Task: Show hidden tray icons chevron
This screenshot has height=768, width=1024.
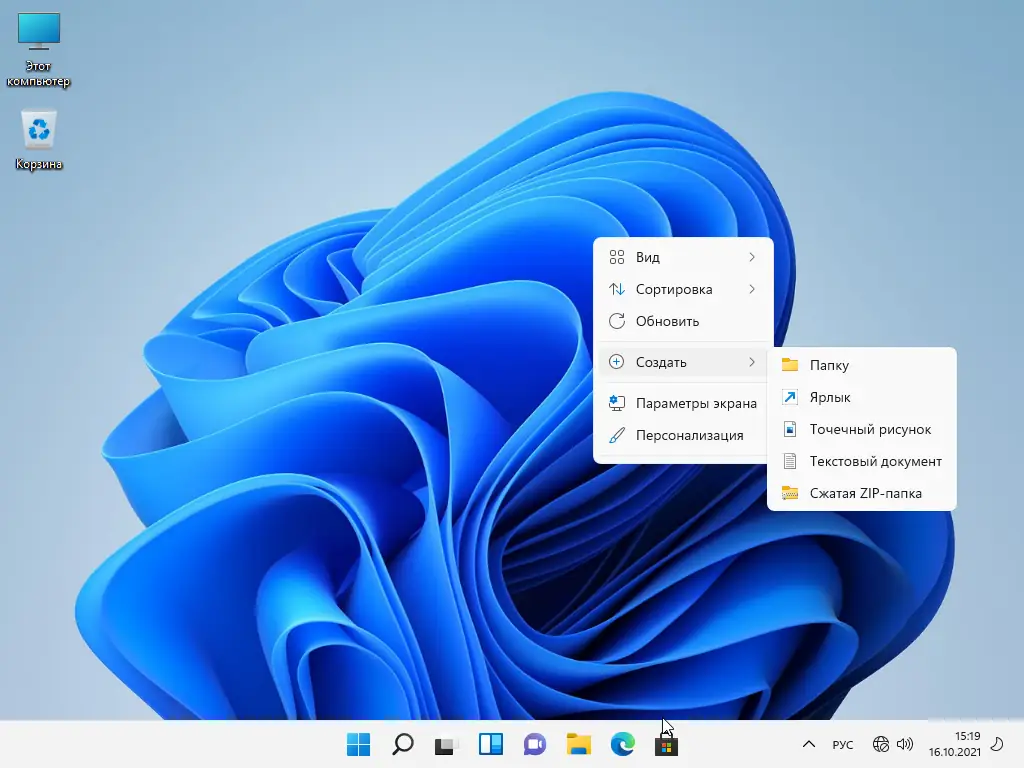Action: (x=808, y=744)
